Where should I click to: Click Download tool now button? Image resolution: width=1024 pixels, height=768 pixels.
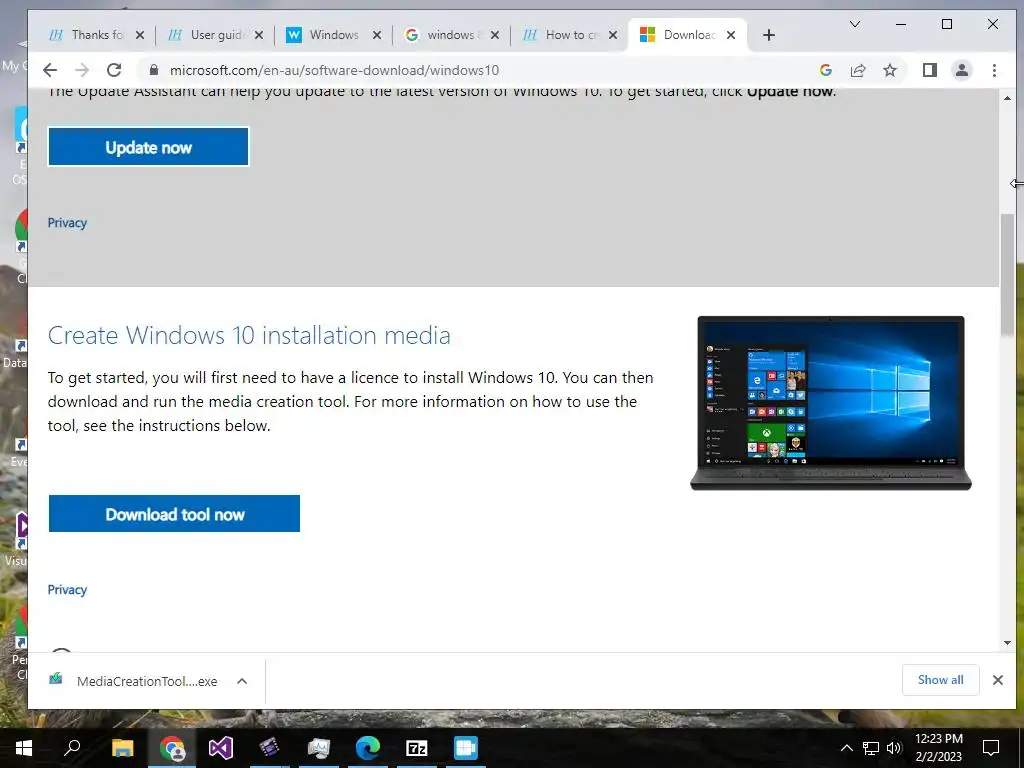pos(174,514)
